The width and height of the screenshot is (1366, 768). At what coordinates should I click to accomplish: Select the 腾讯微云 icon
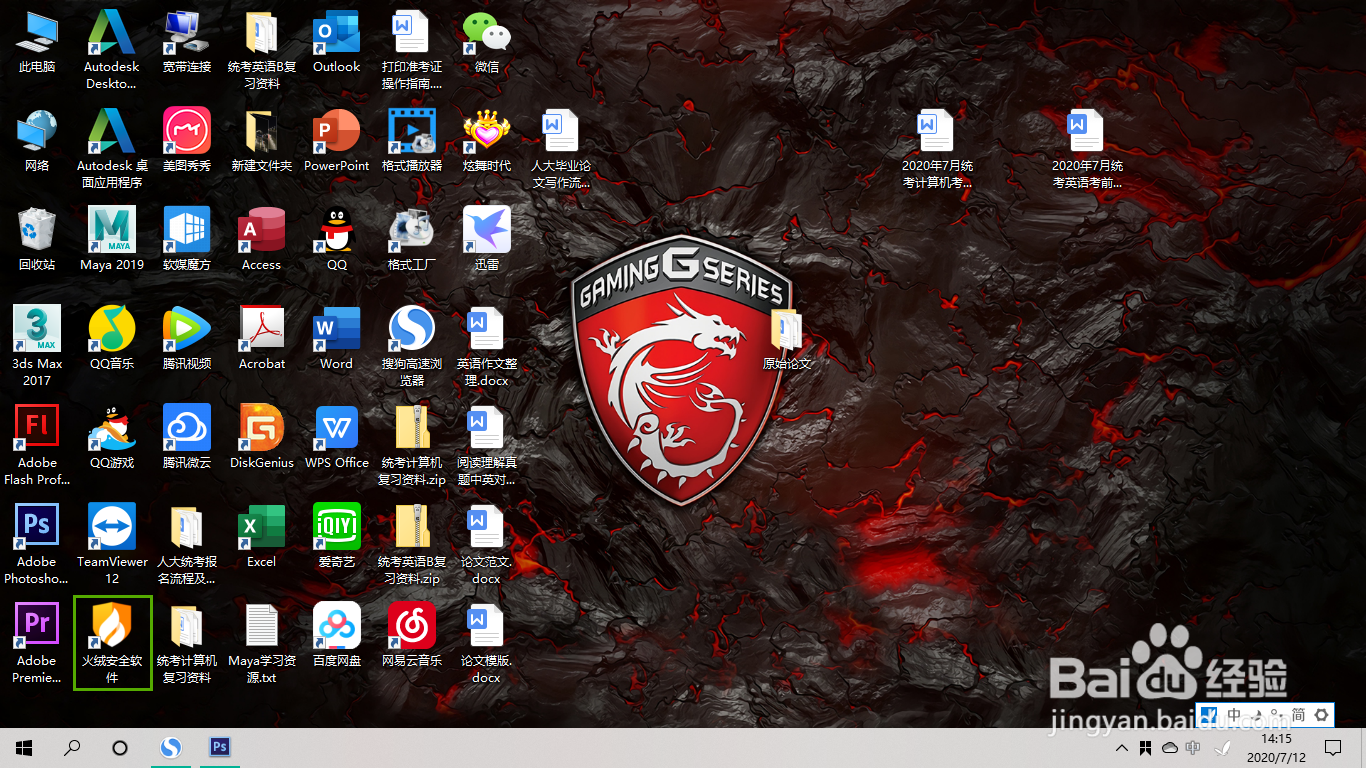click(187, 438)
